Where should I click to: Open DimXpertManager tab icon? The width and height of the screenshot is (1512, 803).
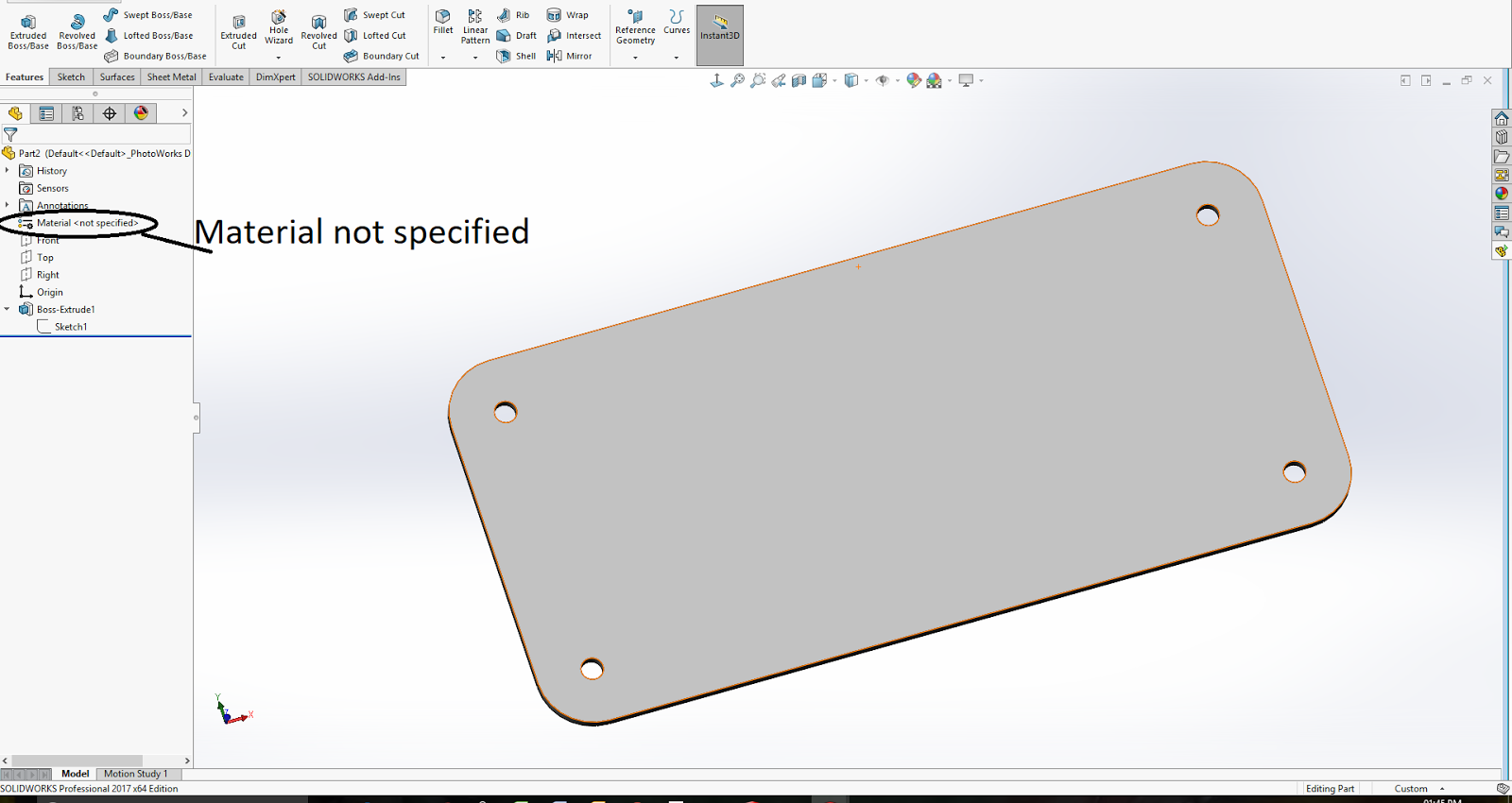tap(110, 113)
